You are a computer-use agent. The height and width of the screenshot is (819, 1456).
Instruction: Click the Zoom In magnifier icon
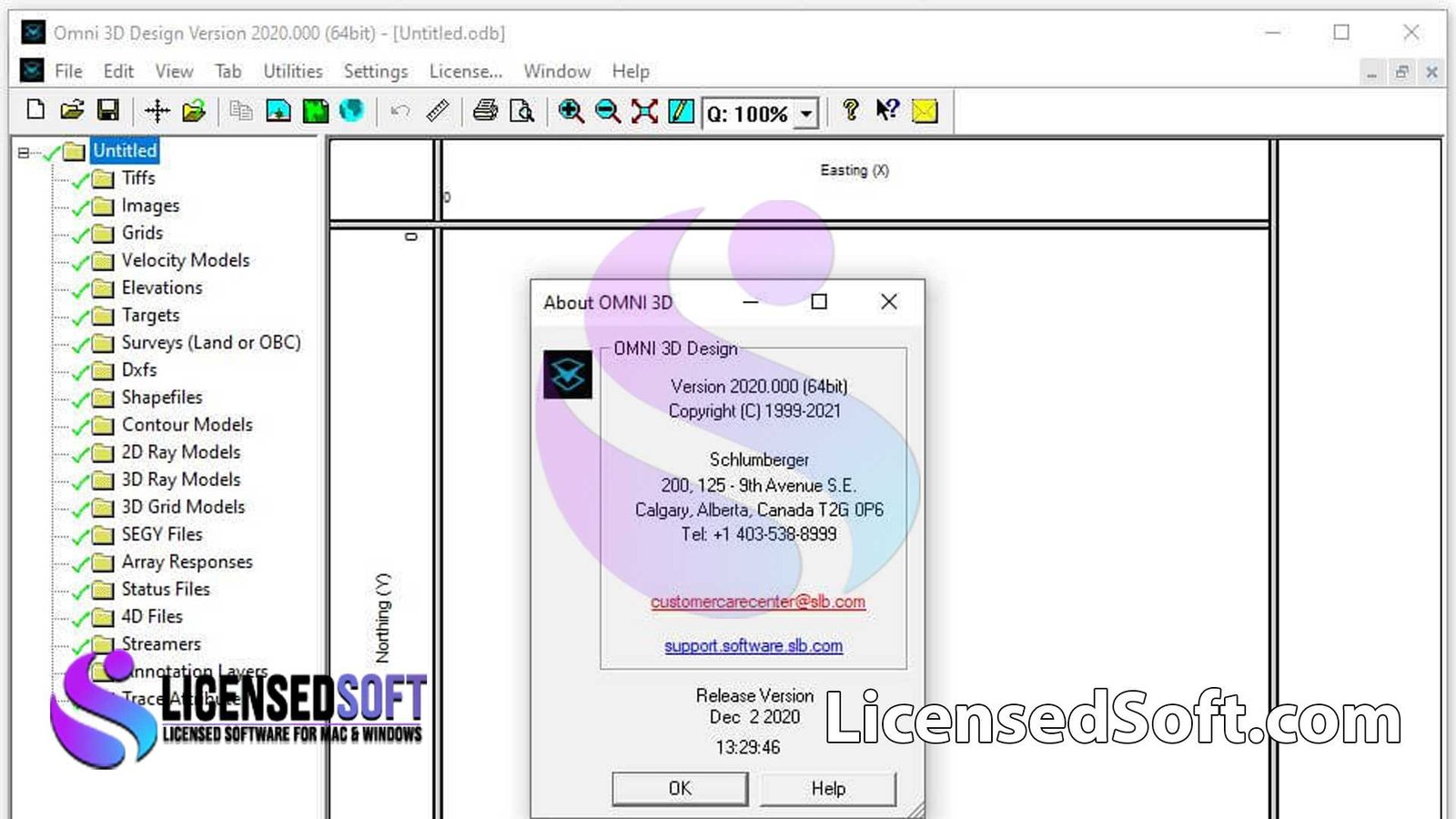571,111
